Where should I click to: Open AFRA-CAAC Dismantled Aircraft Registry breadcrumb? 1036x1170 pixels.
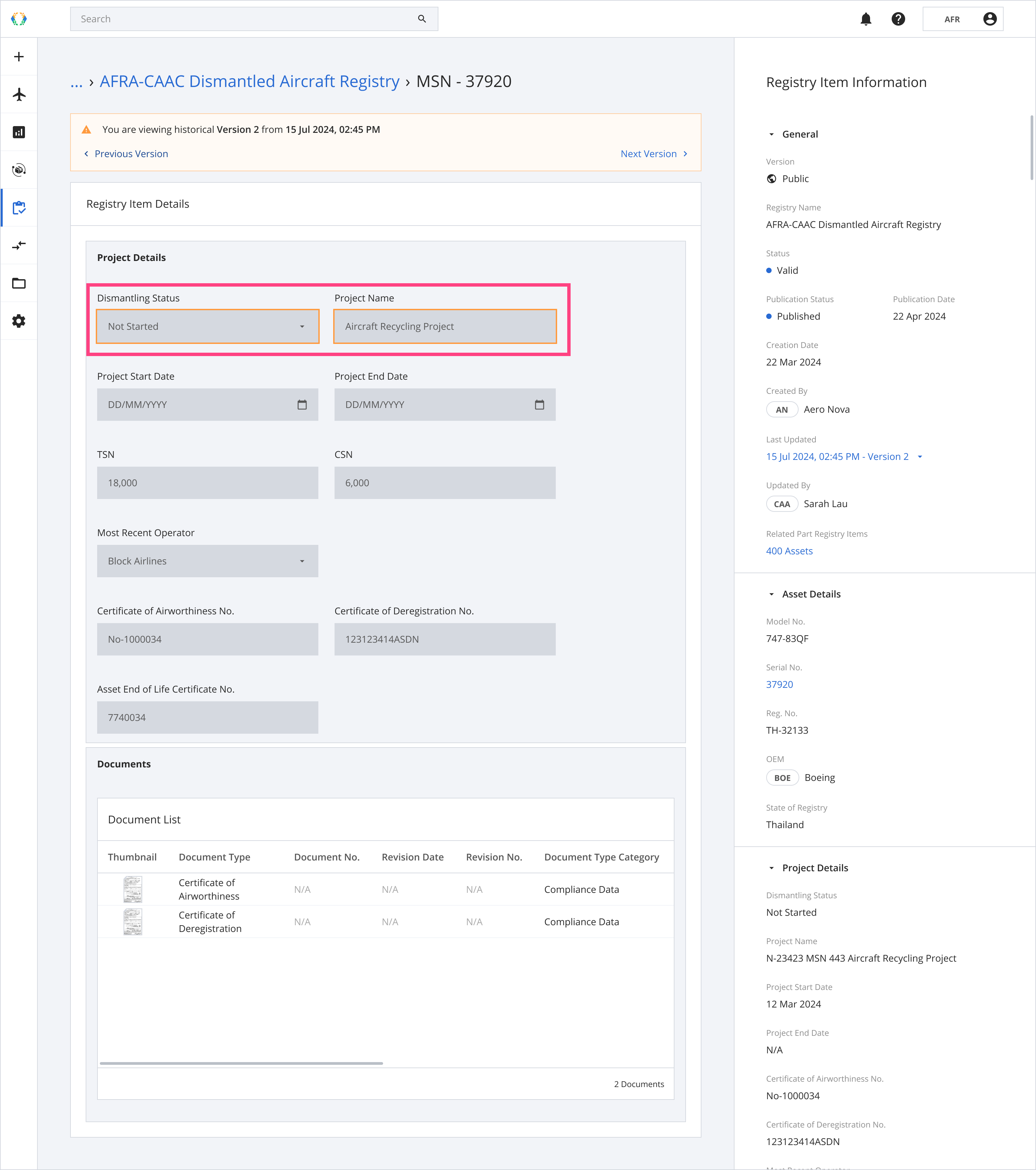point(249,81)
